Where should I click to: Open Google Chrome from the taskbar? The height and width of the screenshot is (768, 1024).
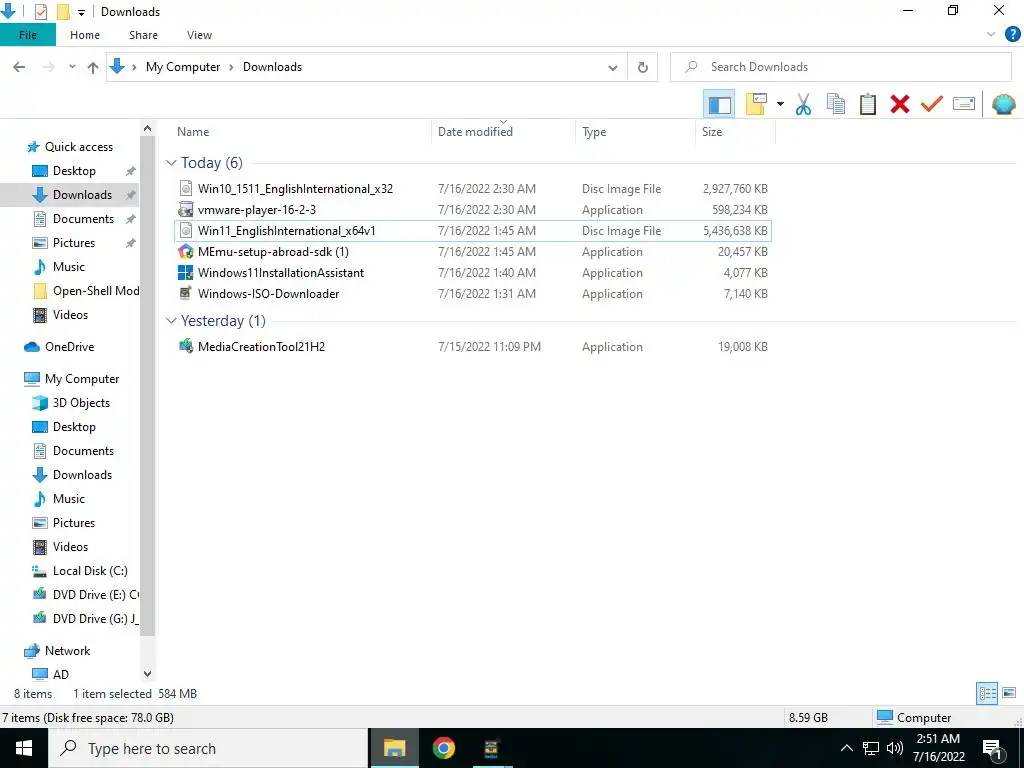(x=443, y=748)
